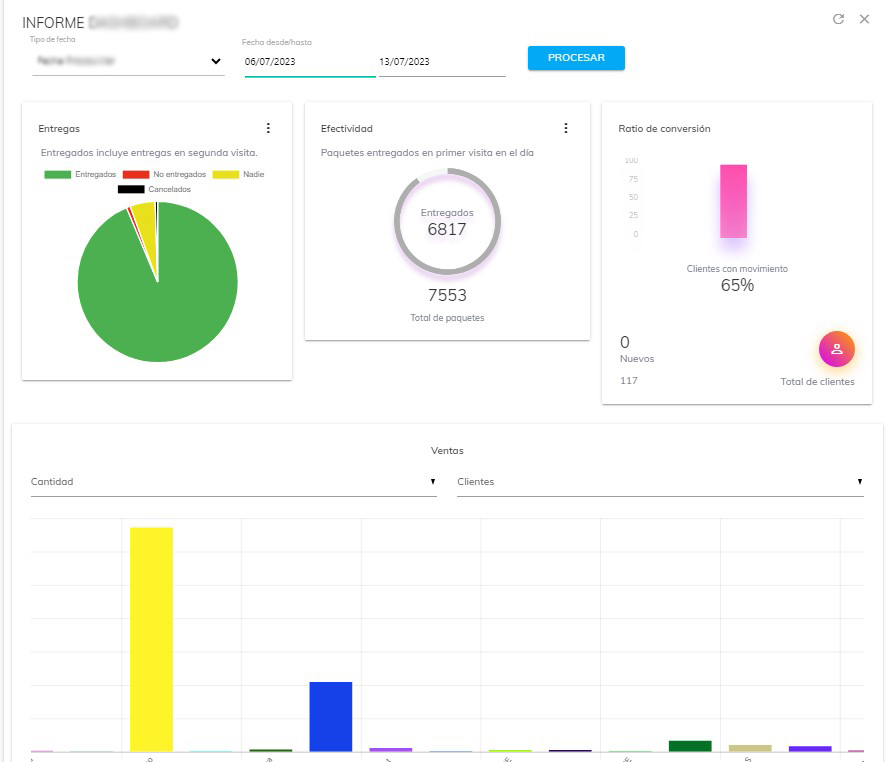Click the Entregados circular progress gauge
The width and height of the screenshot is (888, 762).
click(x=447, y=221)
